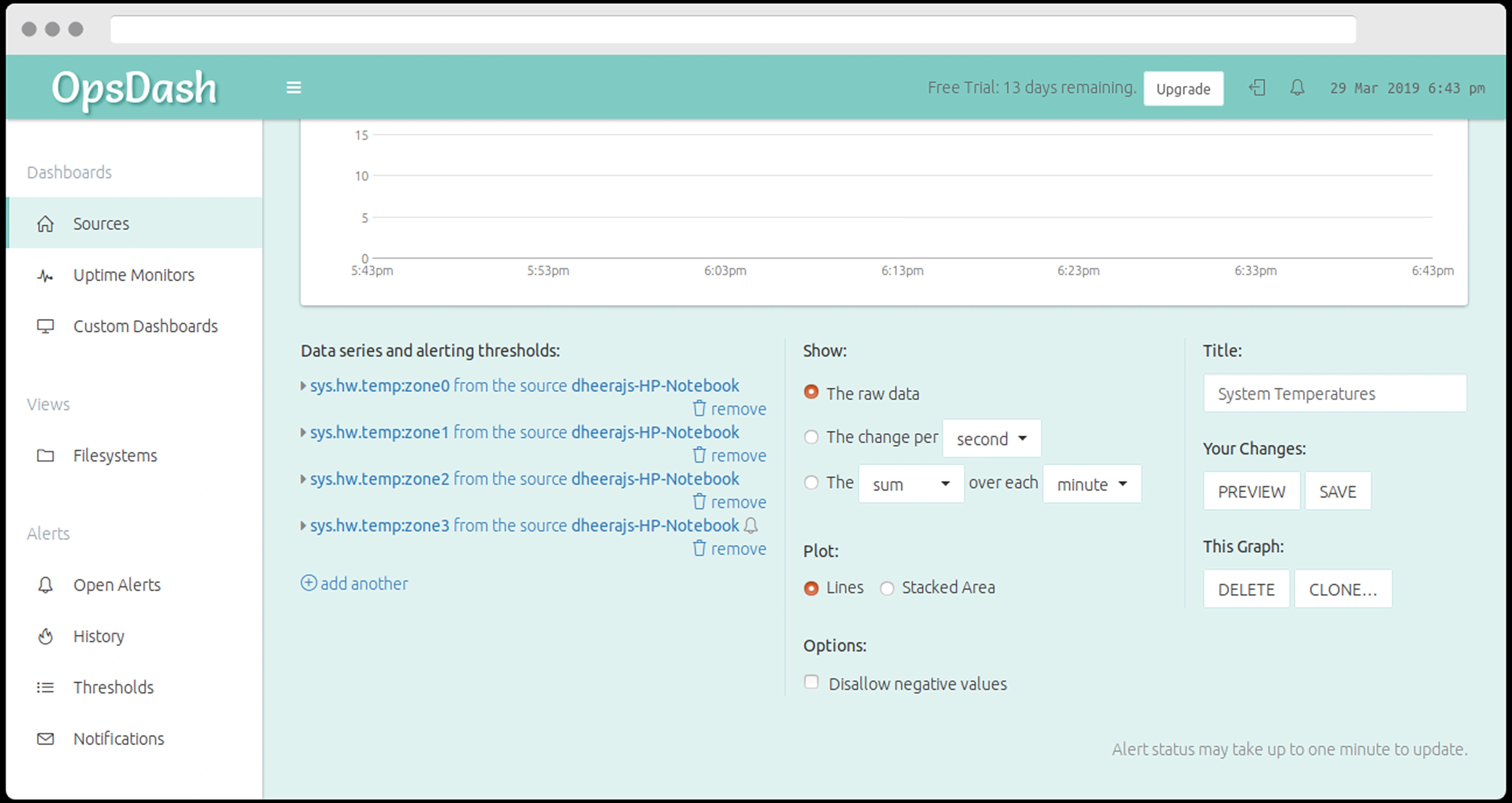This screenshot has height=803, width=1512.
Task: Open the notifications bell in the top bar
Action: tap(1297, 88)
